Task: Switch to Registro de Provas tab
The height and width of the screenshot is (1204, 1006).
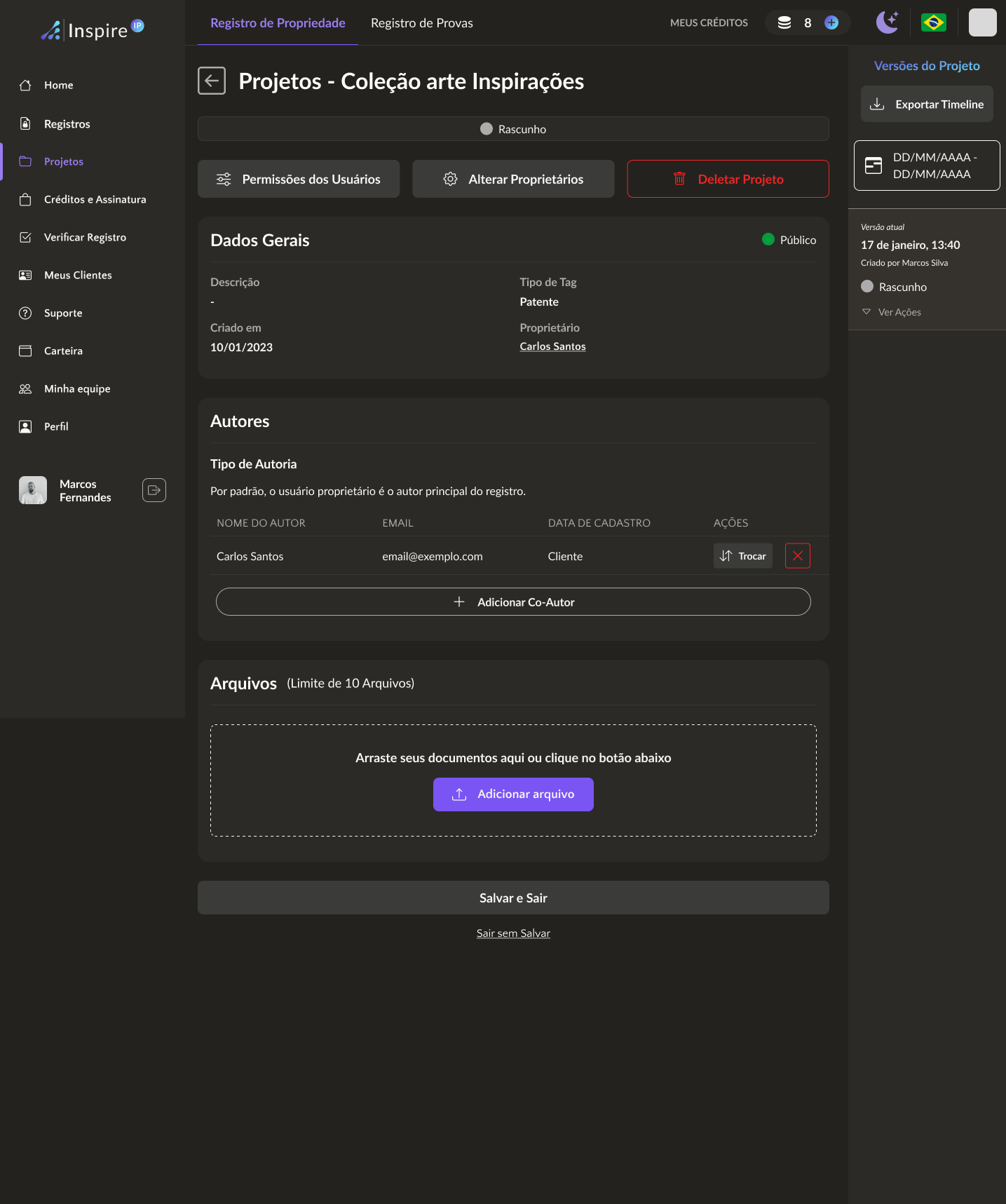Action: tap(421, 23)
